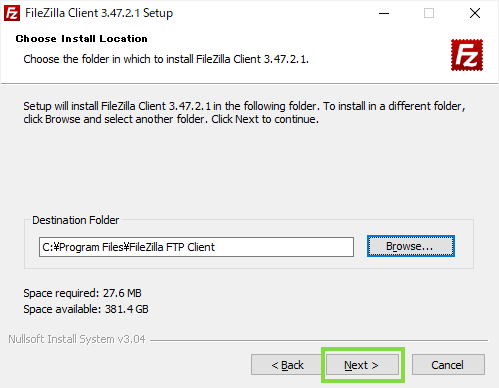Click the greyed-out maximize window button
This screenshot has width=499, height=388.
pos(429,13)
